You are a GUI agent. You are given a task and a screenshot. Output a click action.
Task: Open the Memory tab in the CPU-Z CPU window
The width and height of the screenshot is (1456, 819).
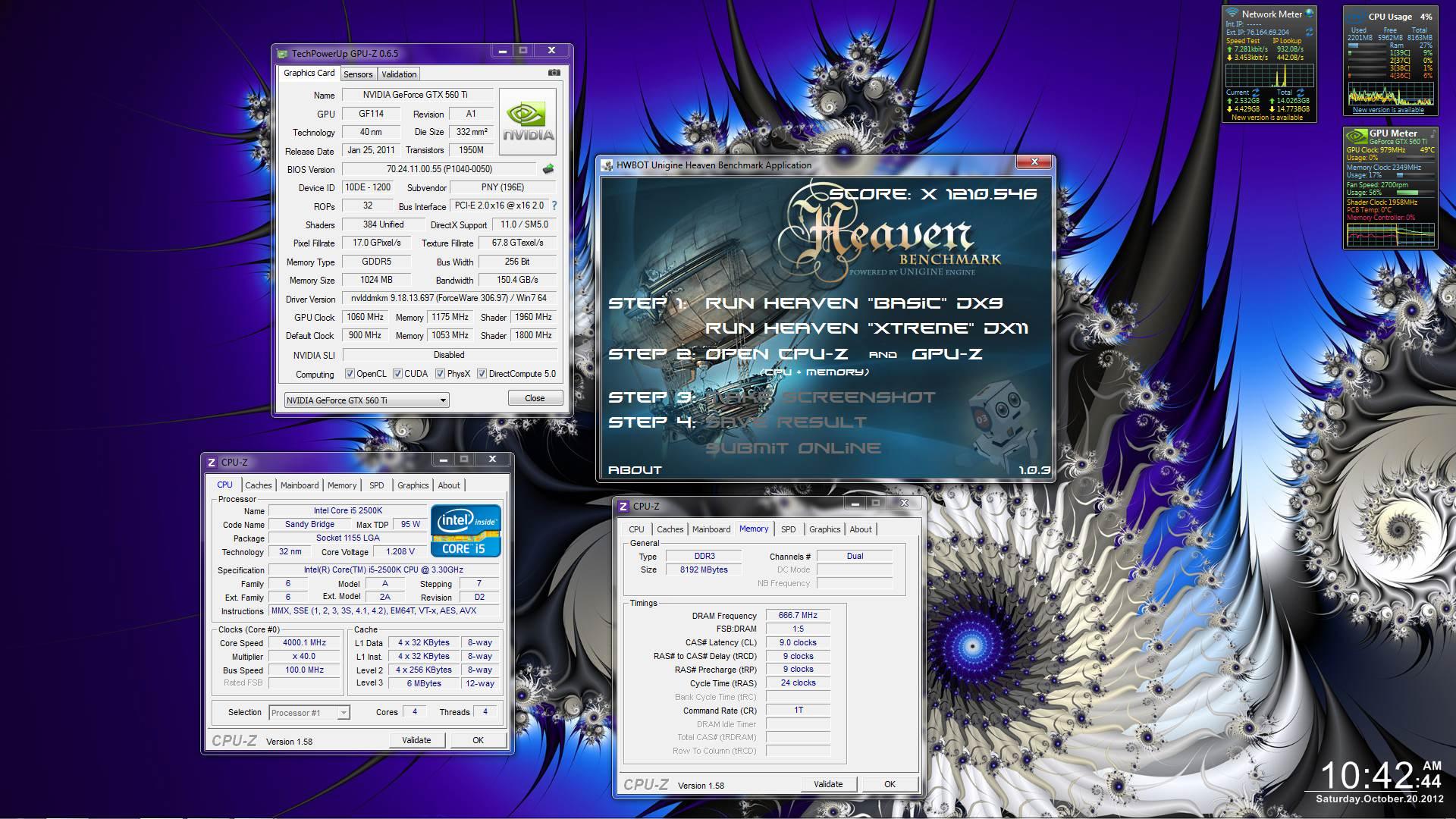click(342, 485)
